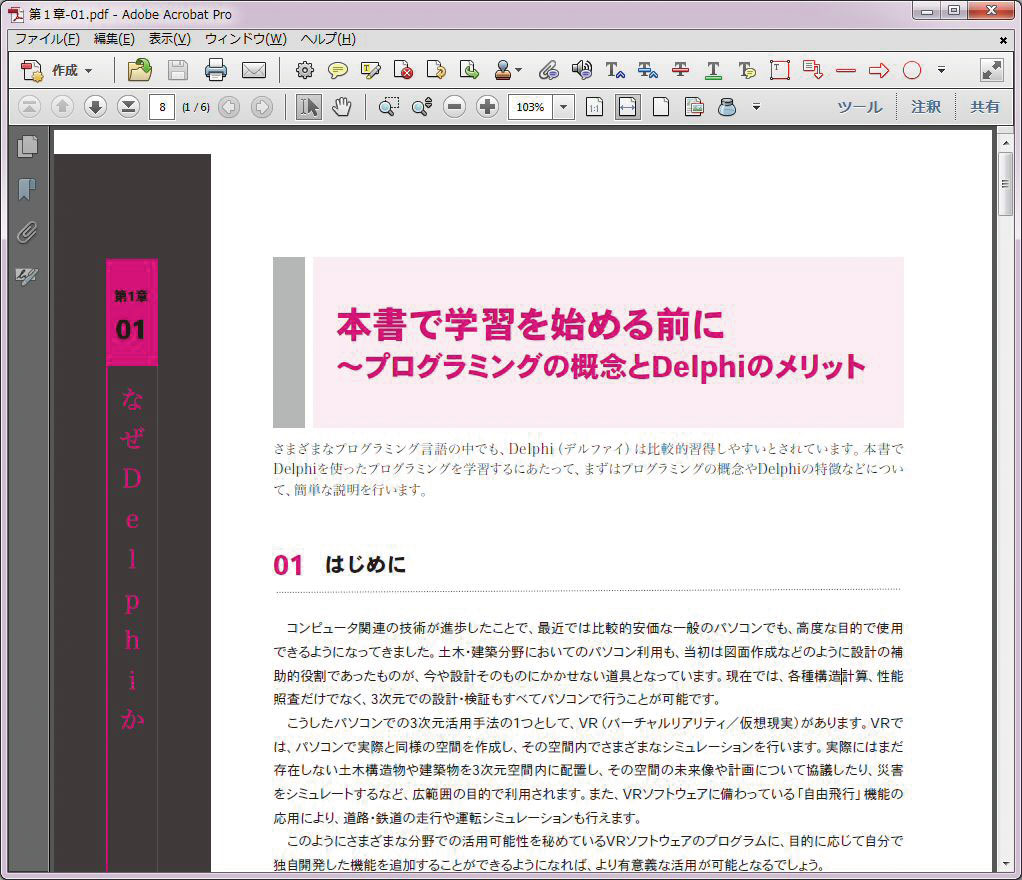Viewport: 1022px width, 880px height.
Task: Show the bookmarks panel
Action: tap(27, 189)
